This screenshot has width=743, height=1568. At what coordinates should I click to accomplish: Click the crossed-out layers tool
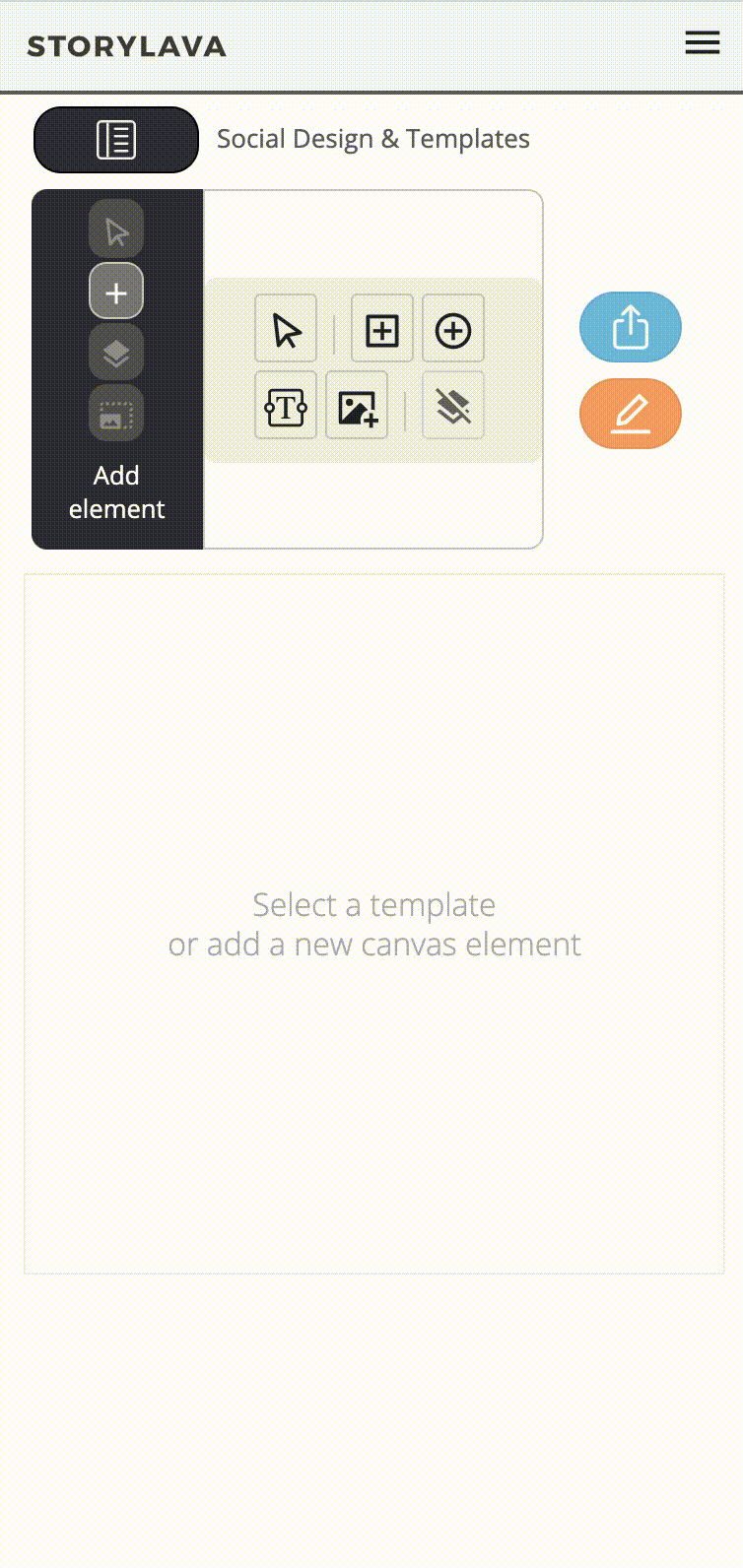pyautogui.click(x=453, y=406)
